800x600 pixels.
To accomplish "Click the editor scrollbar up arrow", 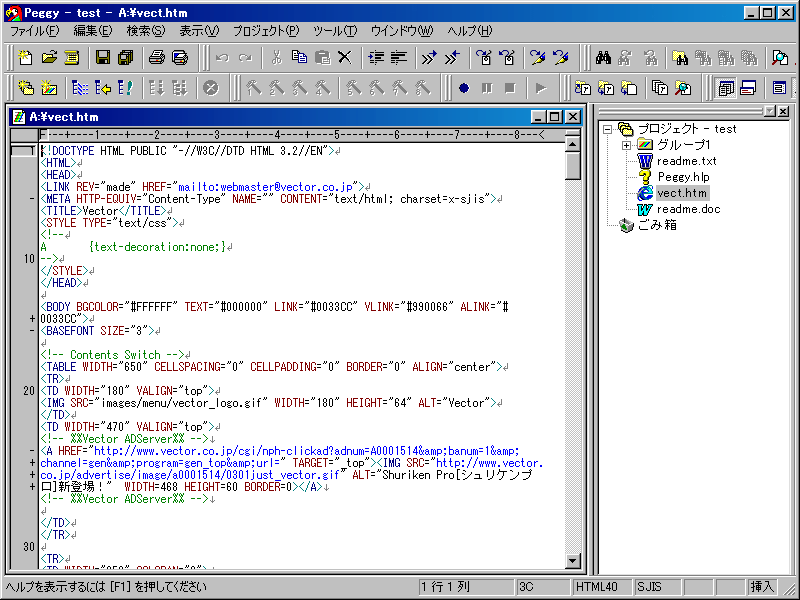I will pyautogui.click(x=572, y=145).
